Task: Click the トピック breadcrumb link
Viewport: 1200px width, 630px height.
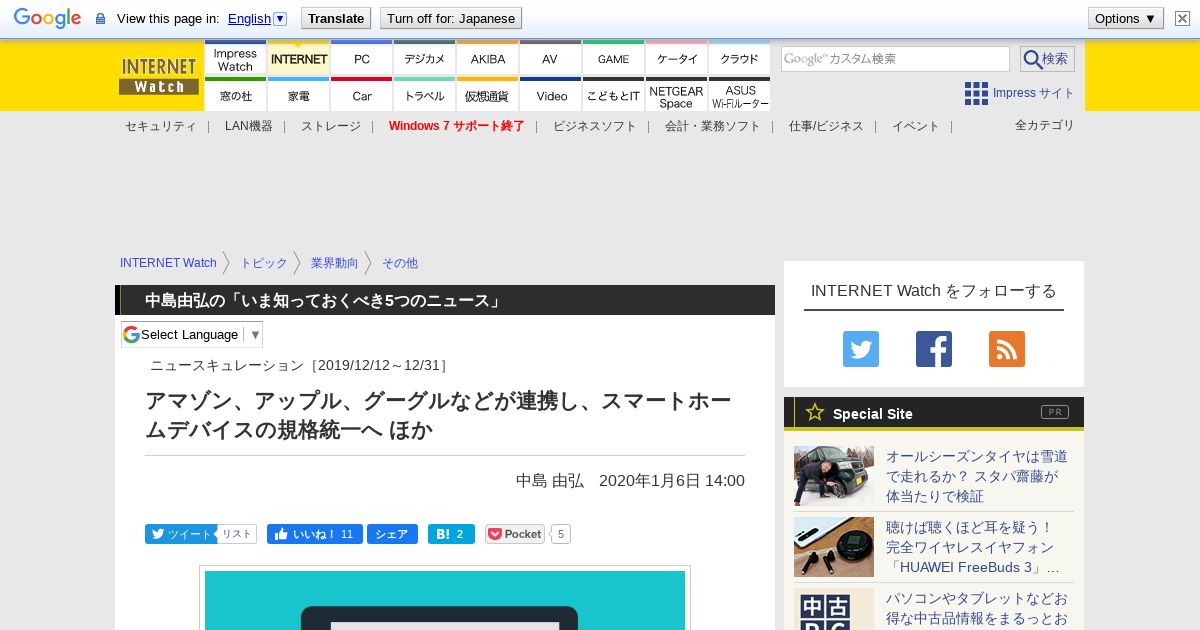Action: [263, 263]
